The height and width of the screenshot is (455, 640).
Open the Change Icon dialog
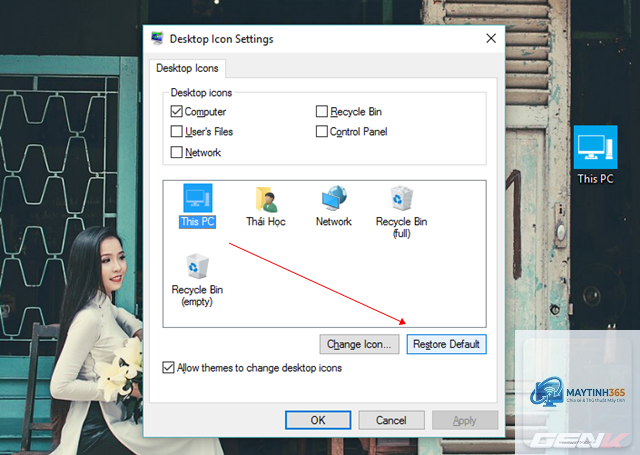(x=359, y=344)
